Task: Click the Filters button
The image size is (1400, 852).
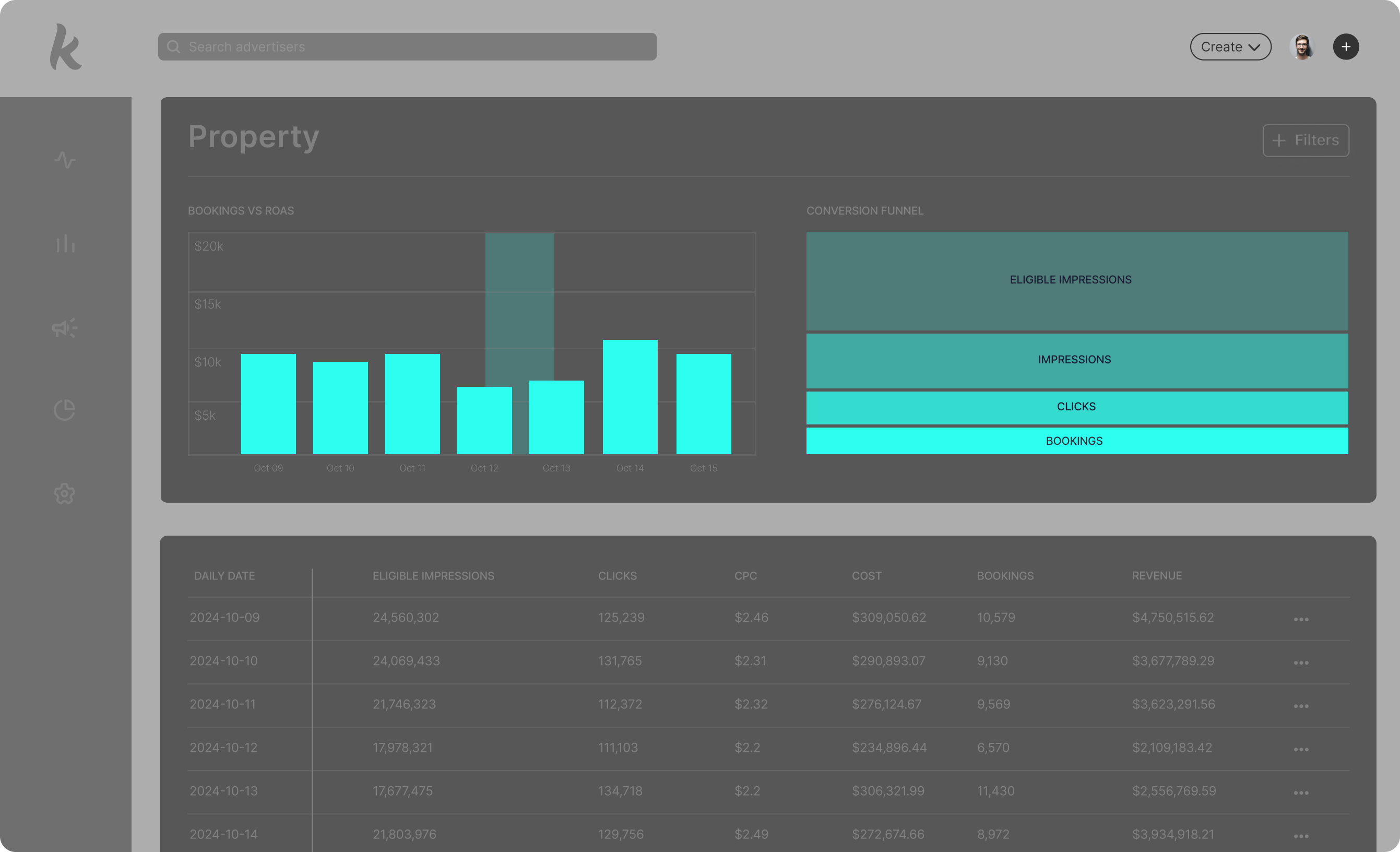Action: [x=1305, y=140]
